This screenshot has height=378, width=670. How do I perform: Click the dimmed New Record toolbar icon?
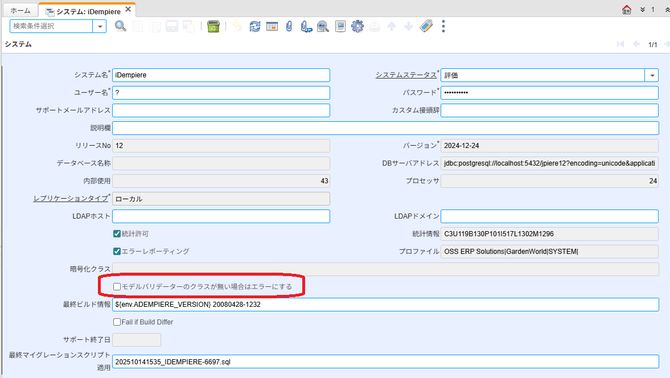[x=138, y=26]
